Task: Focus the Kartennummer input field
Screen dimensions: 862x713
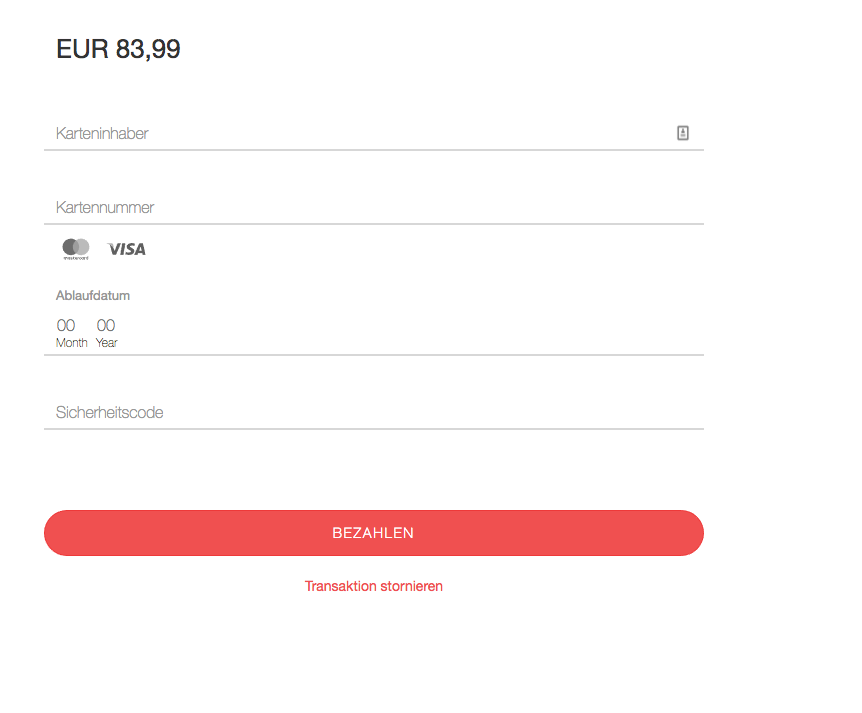Action: 374,208
